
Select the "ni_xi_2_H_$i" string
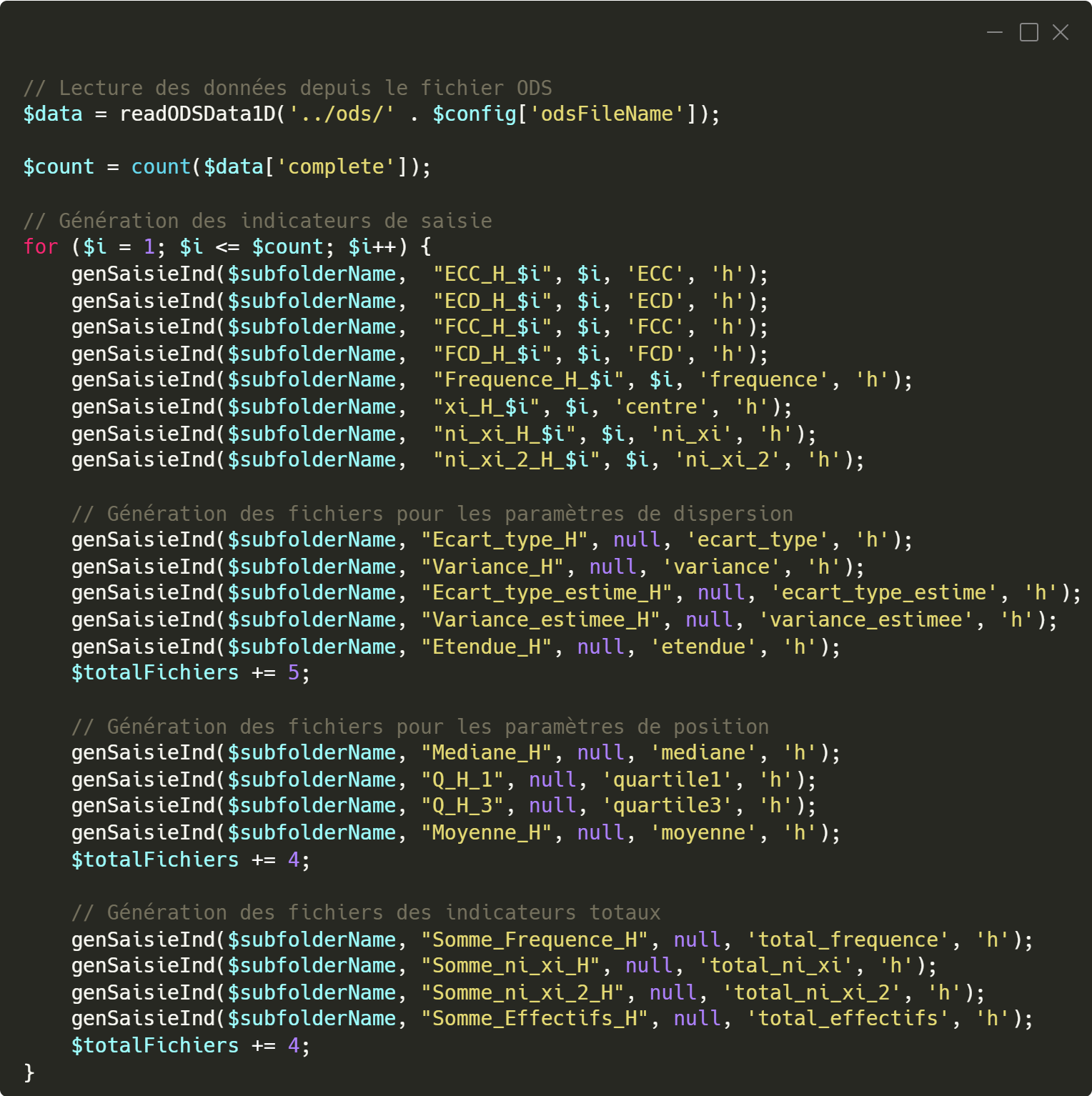point(517,460)
